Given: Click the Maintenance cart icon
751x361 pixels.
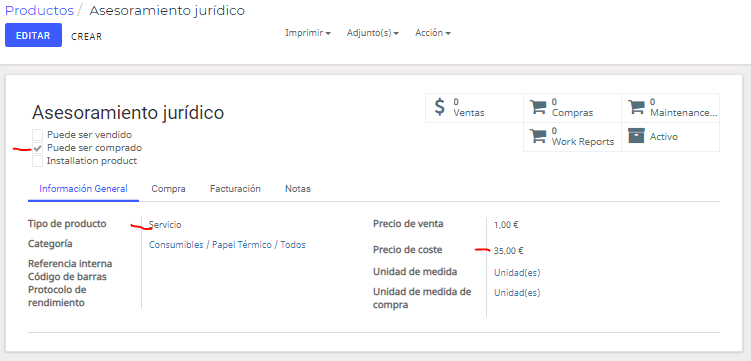Looking at the screenshot, I should 637,107.
